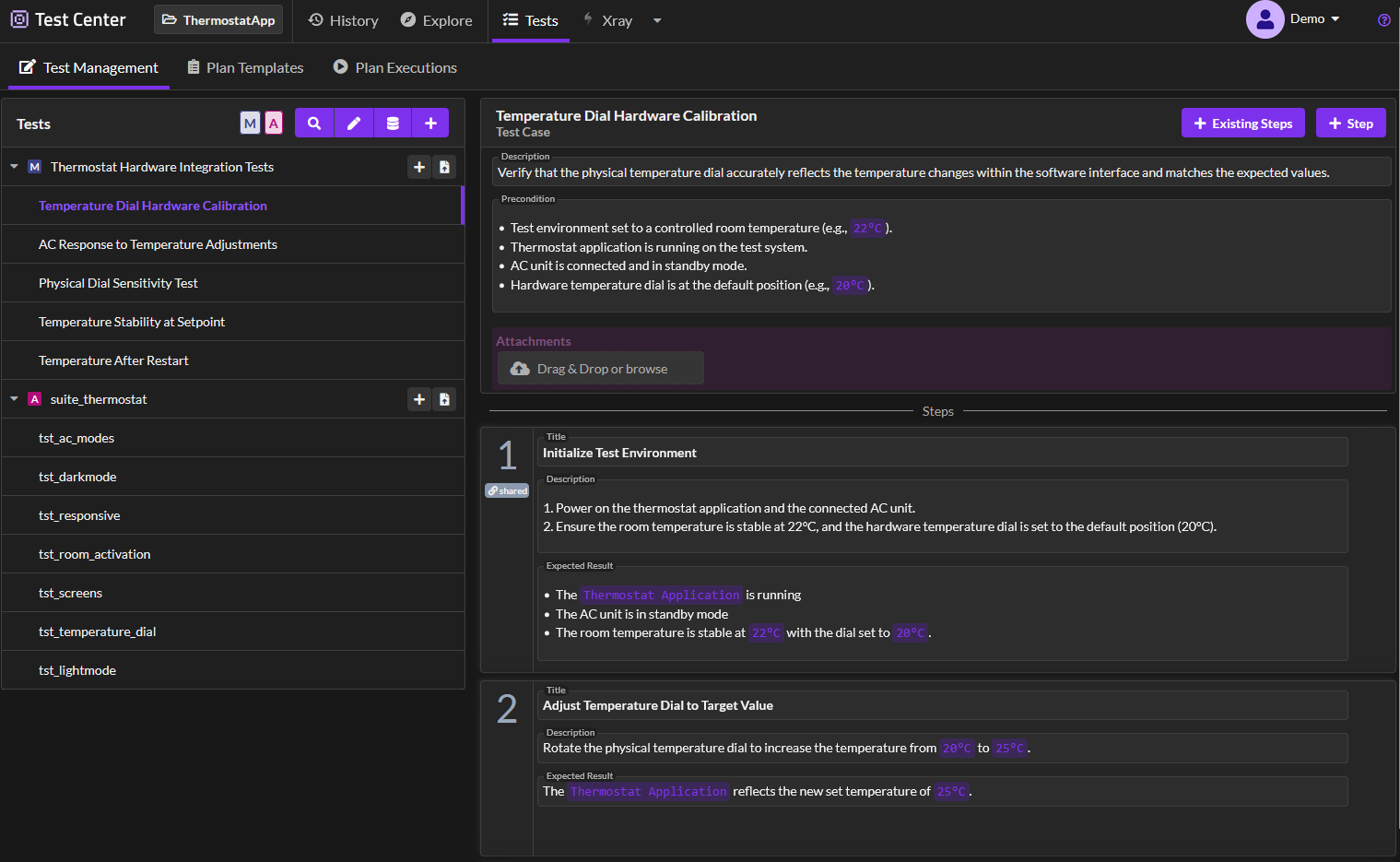Click the step 1 title input field
1400x862 pixels.
(x=941, y=453)
